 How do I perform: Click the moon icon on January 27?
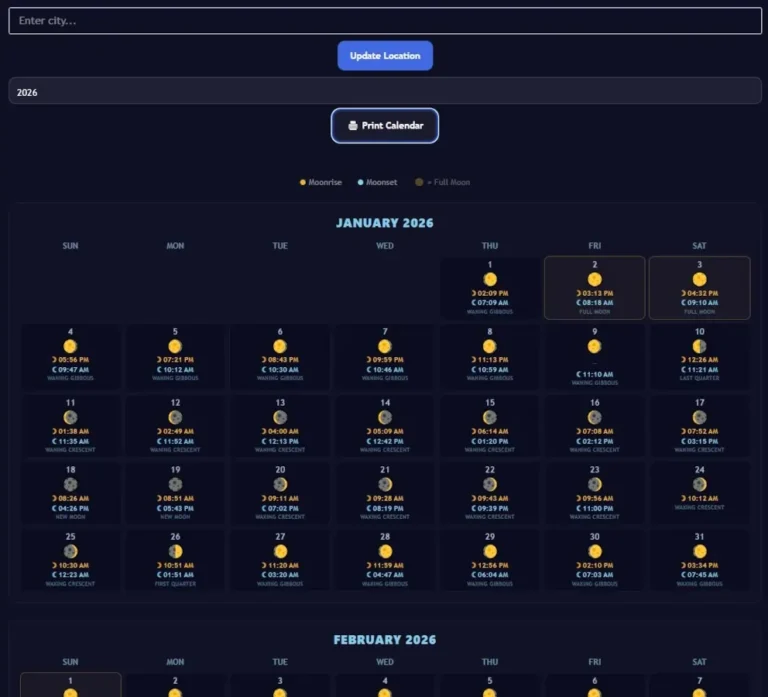tap(280, 552)
